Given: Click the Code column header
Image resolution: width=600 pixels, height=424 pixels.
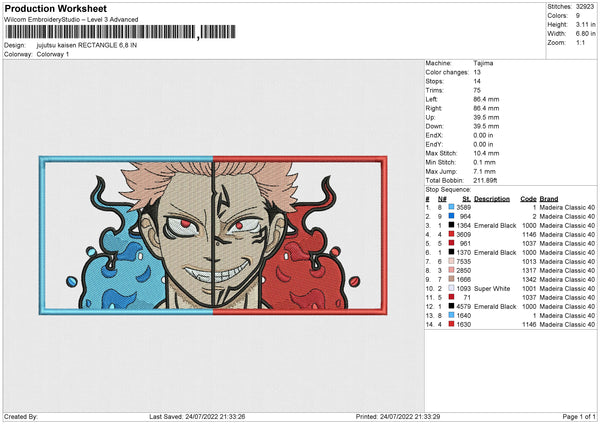Looking at the screenshot, I should click(x=528, y=199).
